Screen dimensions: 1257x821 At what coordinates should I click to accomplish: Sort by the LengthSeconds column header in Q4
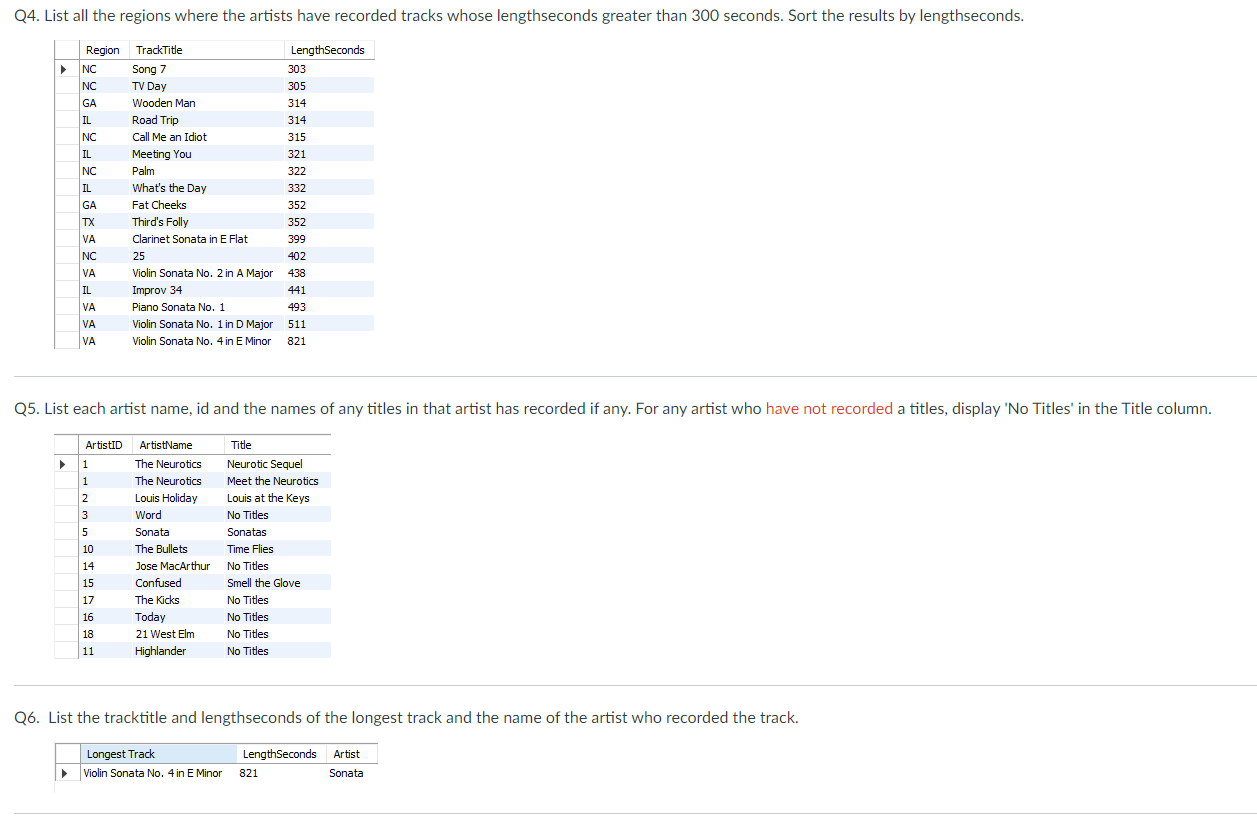(x=327, y=49)
